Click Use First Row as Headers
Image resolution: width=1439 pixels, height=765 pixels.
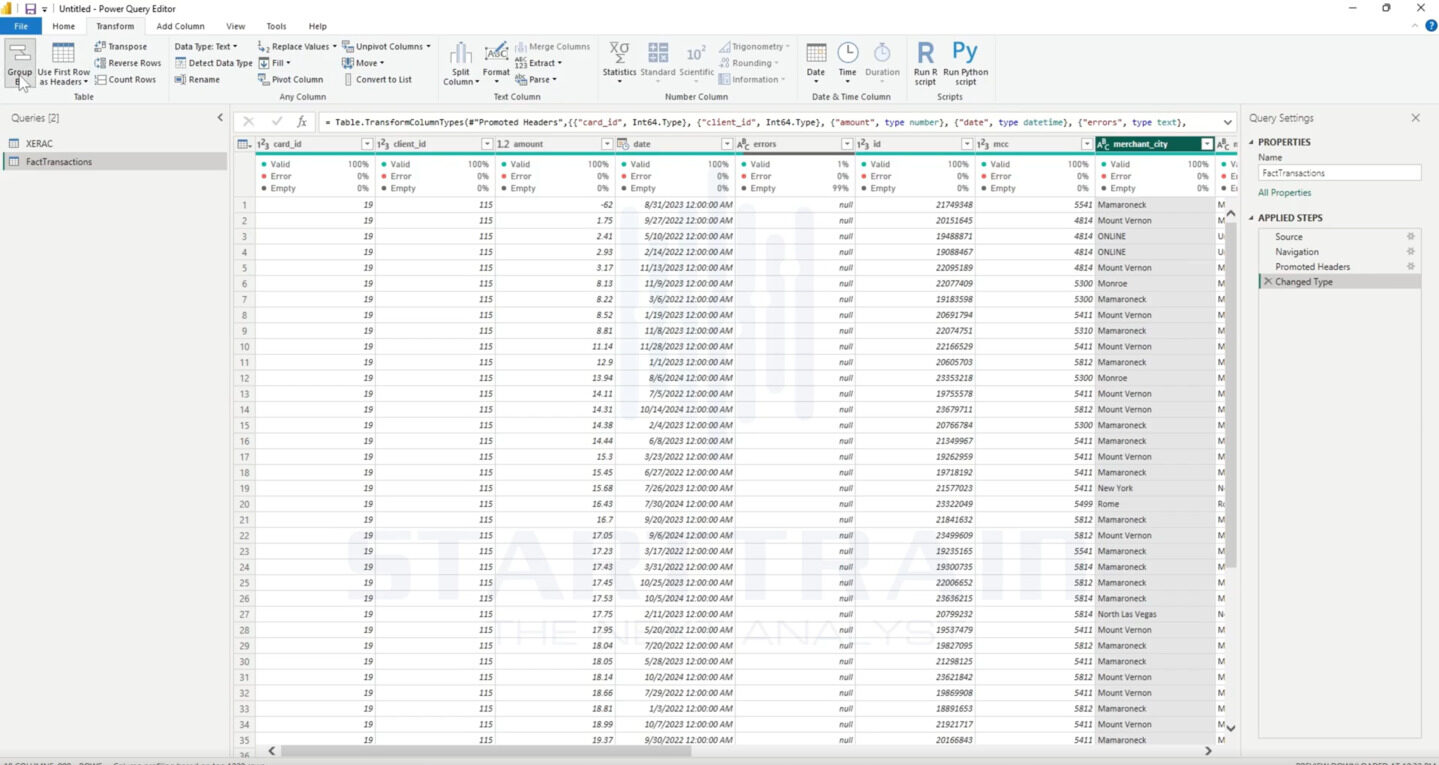point(64,64)
